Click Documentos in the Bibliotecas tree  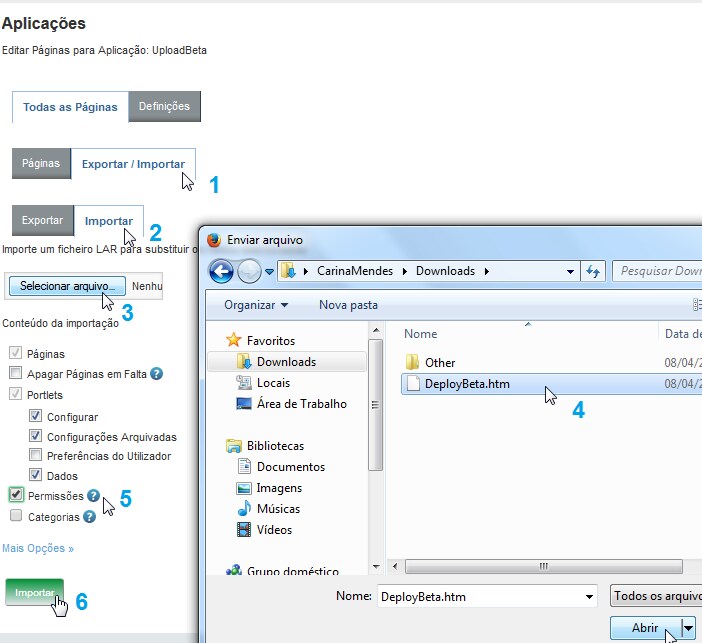[291, 467]
